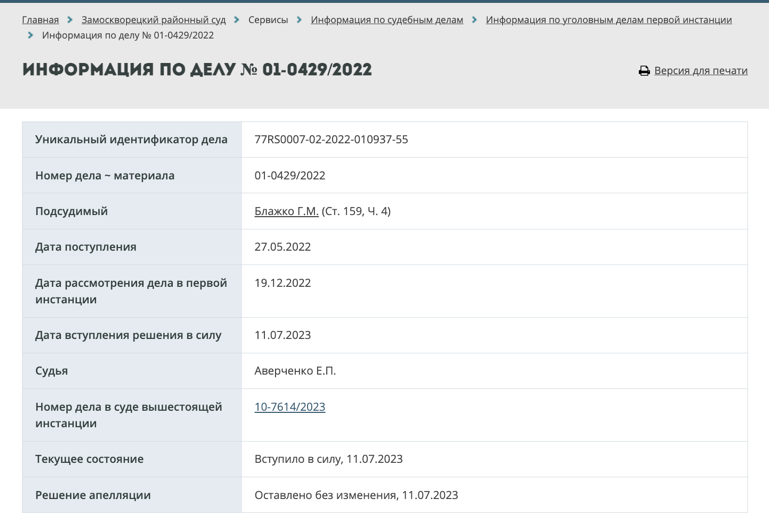The height and width of the screenshot is (520, 769).
Task: Click the article text (Ст. 159, Ч. 4)
Action: pyautogui.click(x=356, y=211)
